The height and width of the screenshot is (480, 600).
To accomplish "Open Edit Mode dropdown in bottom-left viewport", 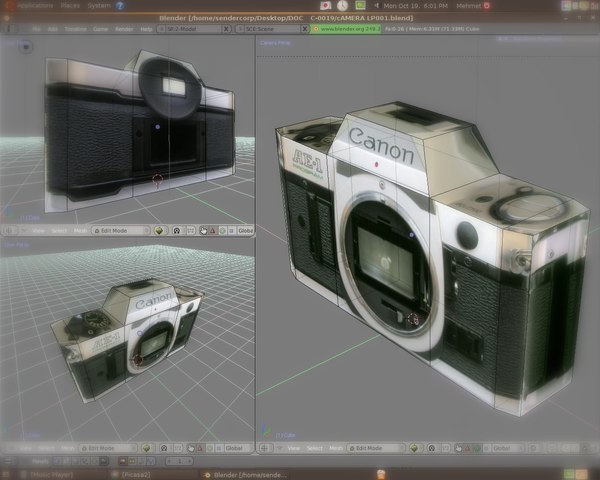I will click(108, 448).
